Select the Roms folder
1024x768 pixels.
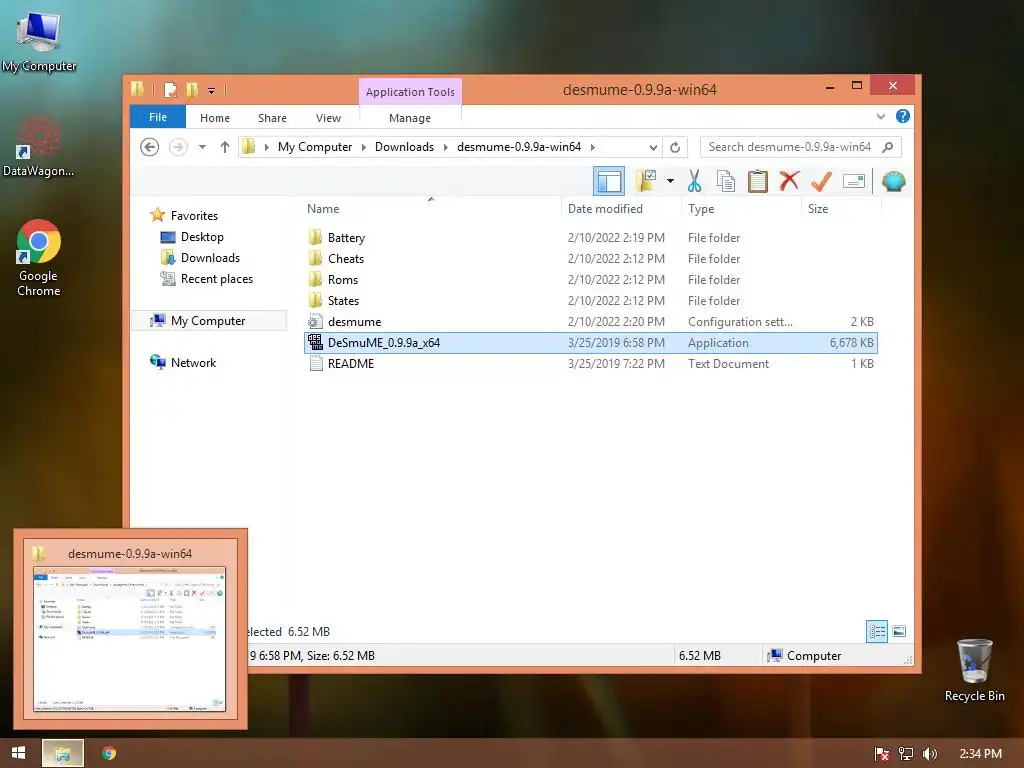pos(590,280)
